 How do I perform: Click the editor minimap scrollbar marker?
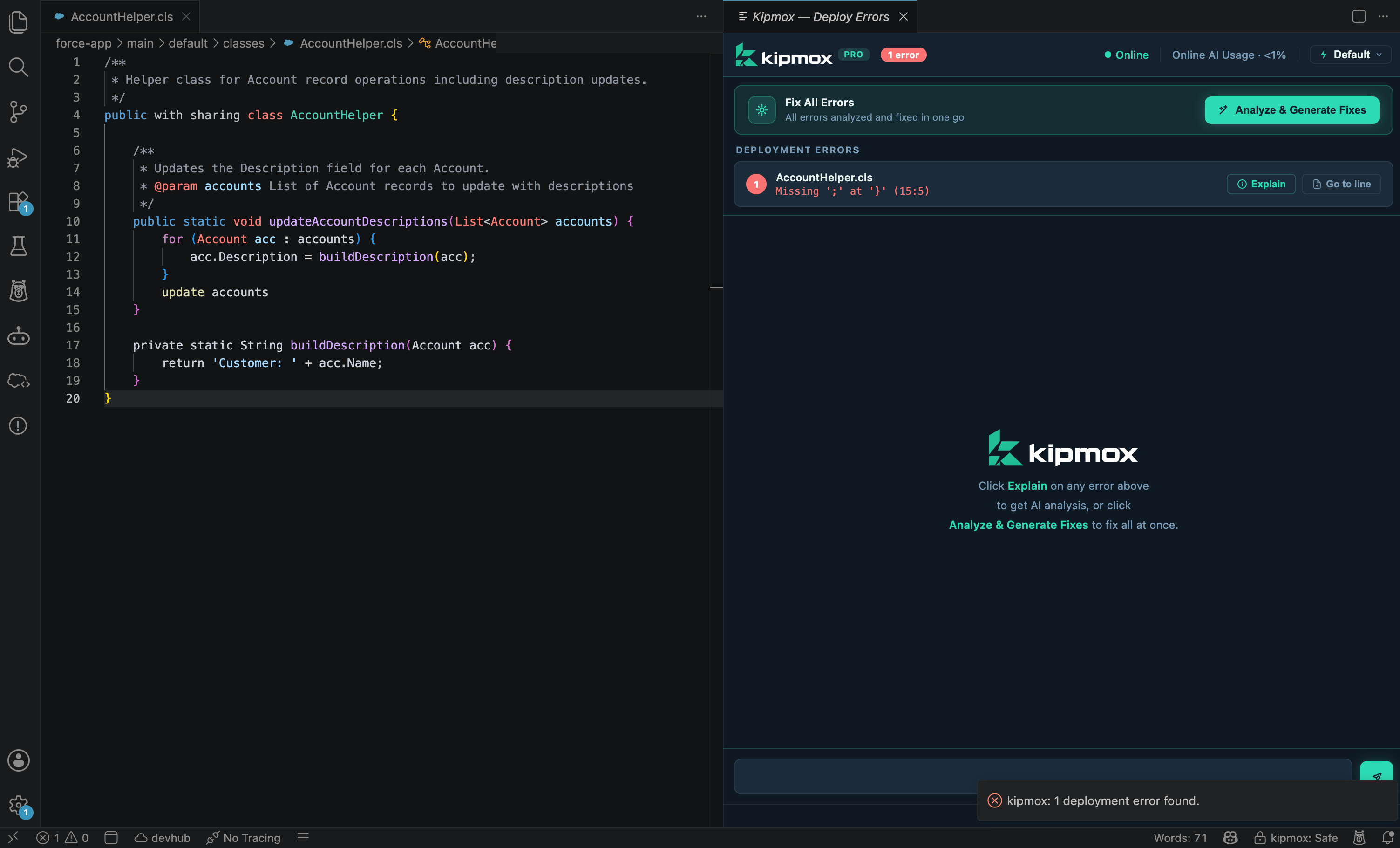click(716, 287)
